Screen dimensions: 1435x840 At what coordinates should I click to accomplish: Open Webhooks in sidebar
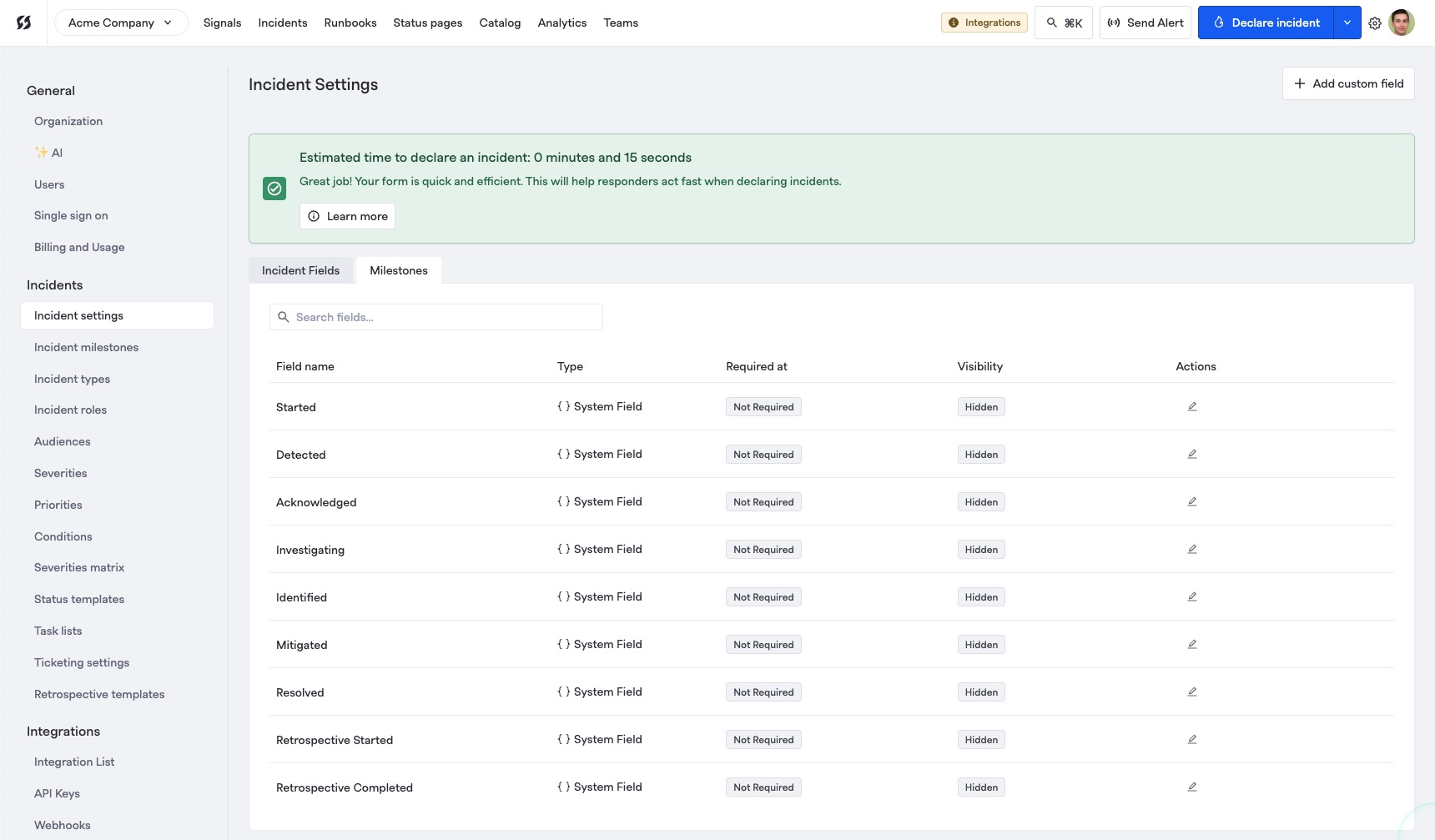coord(63,825)
